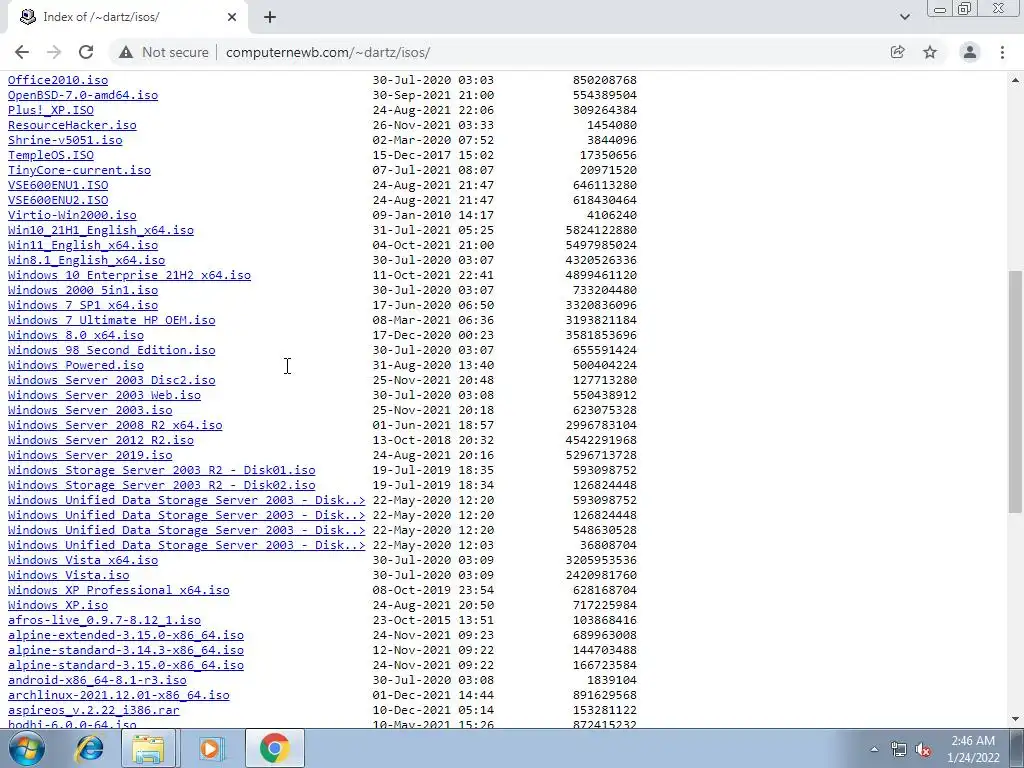This screenshot has height=768, width=1024.
Task: Open android-x86_64-8.1-r3.iso link
Action: click(97, 680)
